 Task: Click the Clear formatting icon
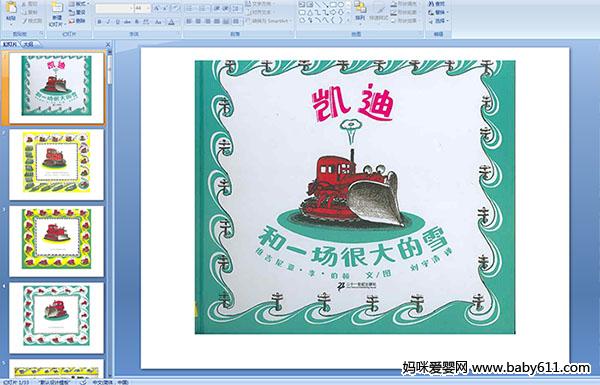(x=175, y=8)
